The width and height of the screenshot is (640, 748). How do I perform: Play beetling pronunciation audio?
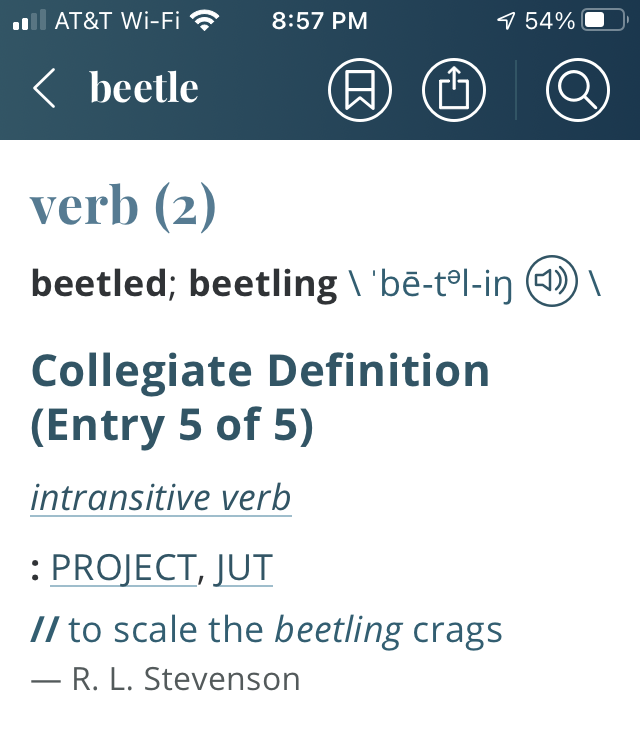[552, 281]
